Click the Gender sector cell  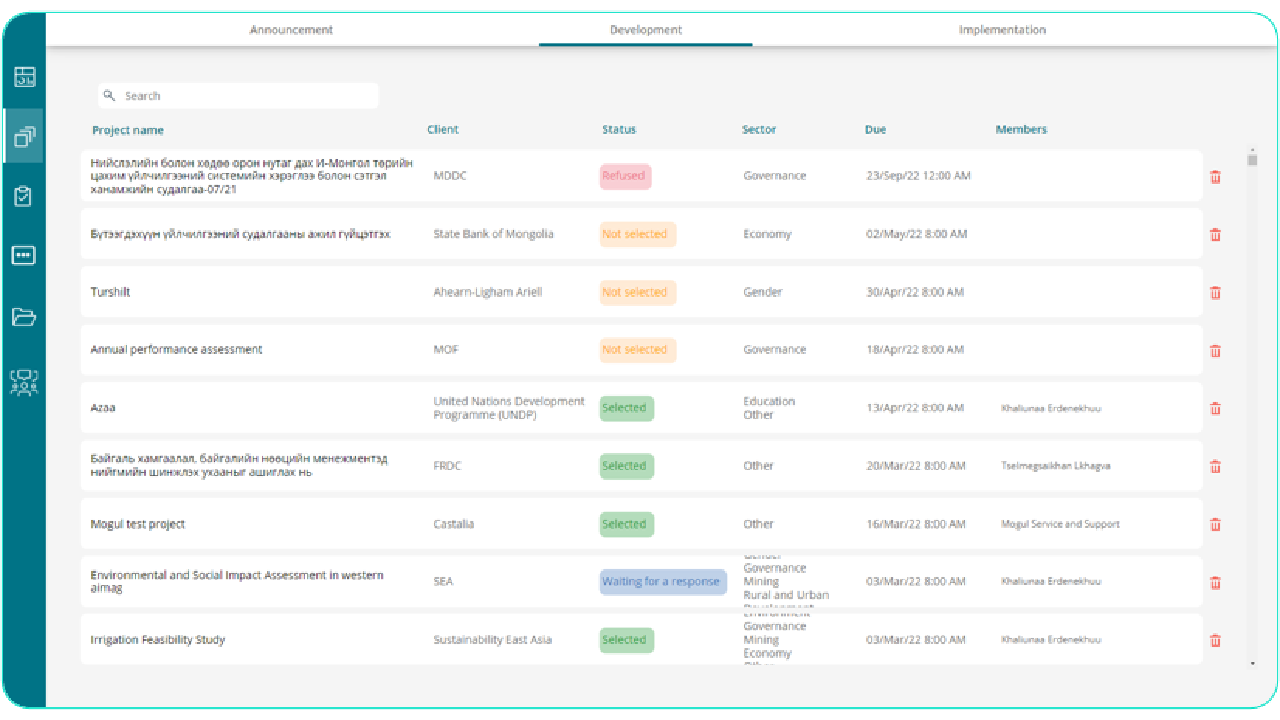(763, 292)
